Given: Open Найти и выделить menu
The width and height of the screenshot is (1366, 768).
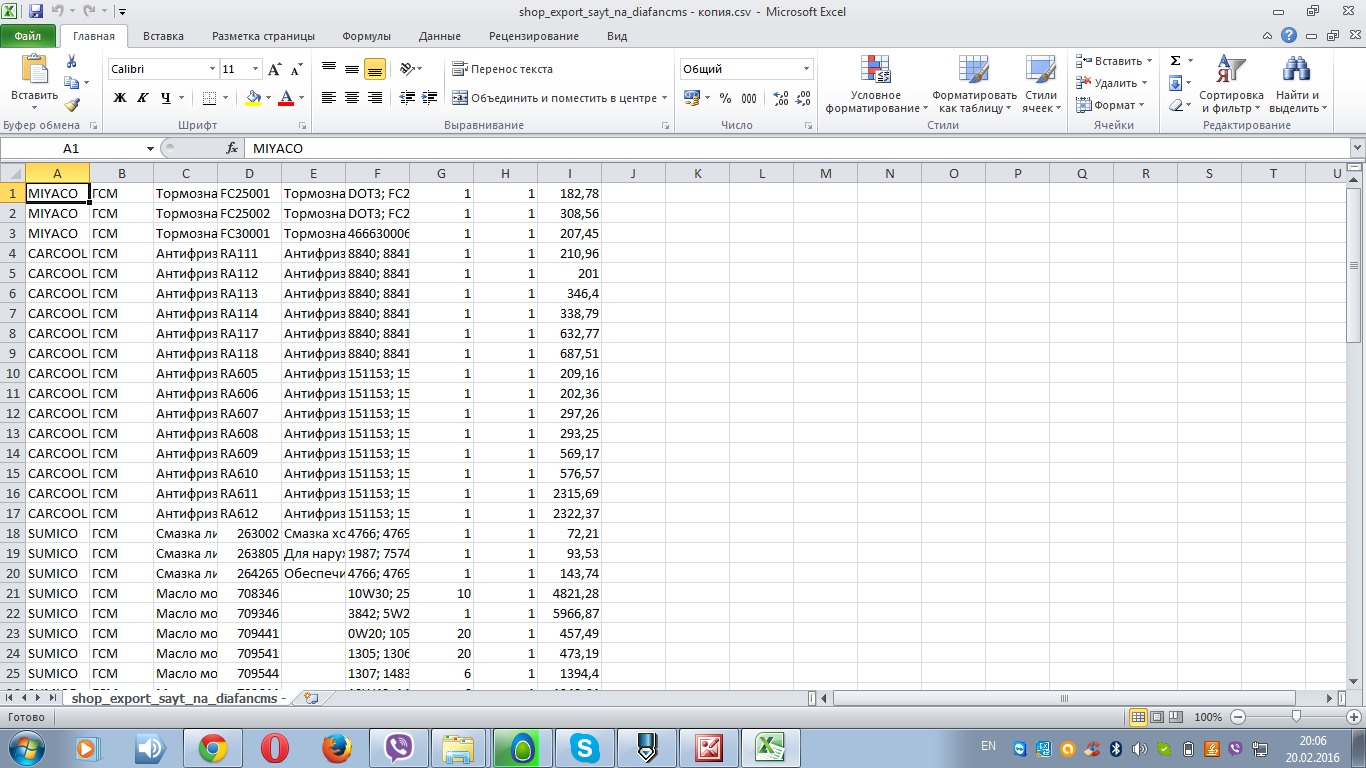Looking at the screenshot, I should tap(1297, 85).
